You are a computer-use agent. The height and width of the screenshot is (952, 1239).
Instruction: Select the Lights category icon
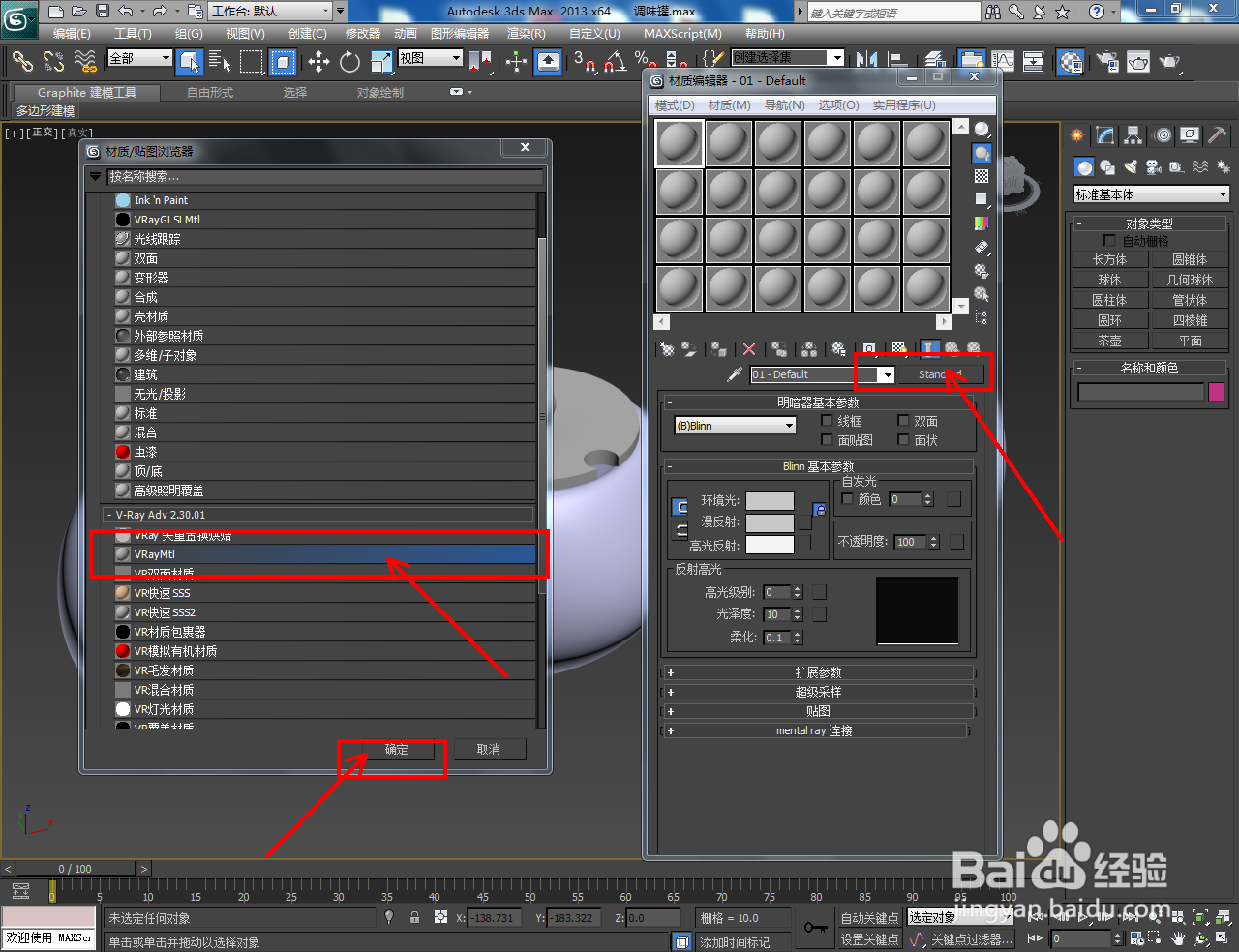click(1131, 167)
